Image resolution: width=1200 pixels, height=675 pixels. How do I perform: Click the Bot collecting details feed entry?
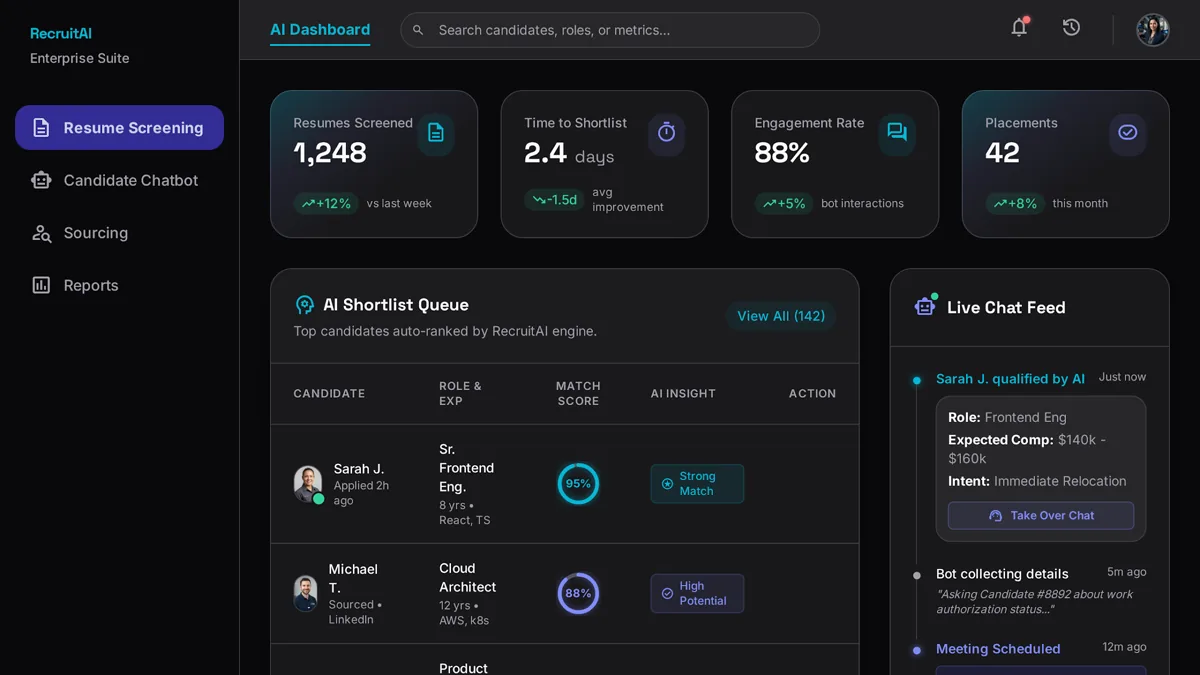[1002, 574]
